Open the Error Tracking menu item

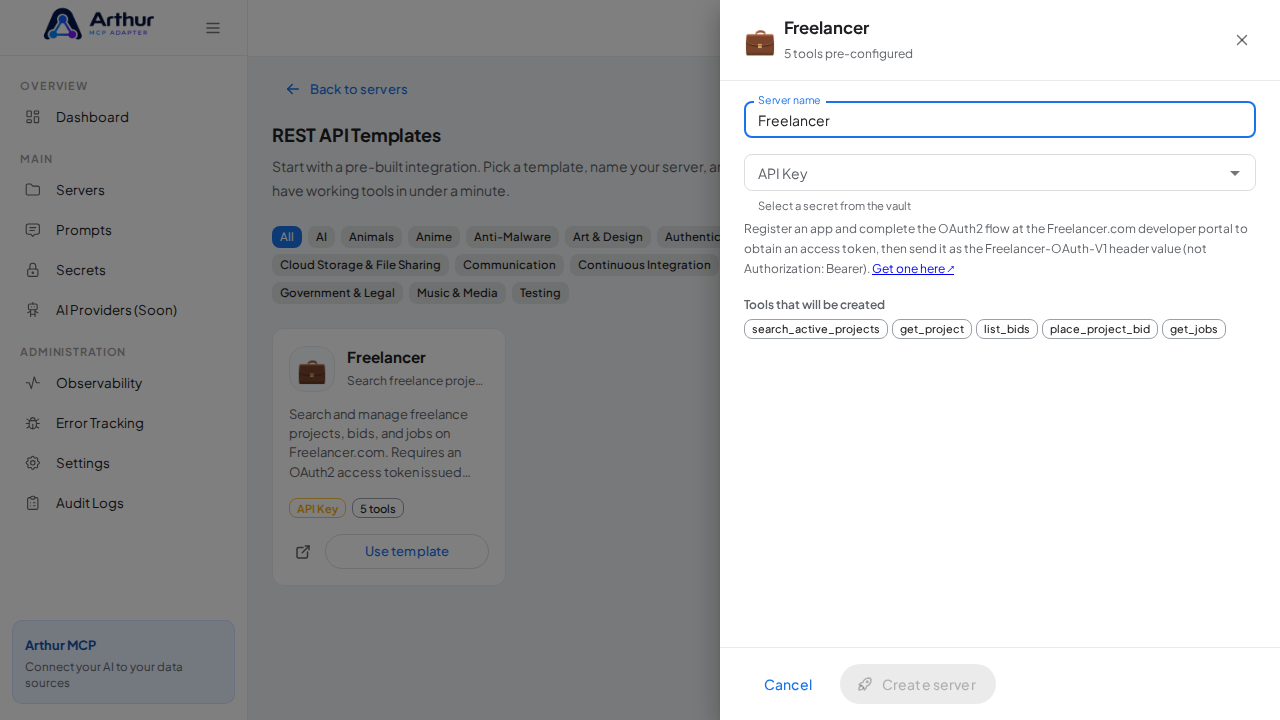tap(124, 423)
